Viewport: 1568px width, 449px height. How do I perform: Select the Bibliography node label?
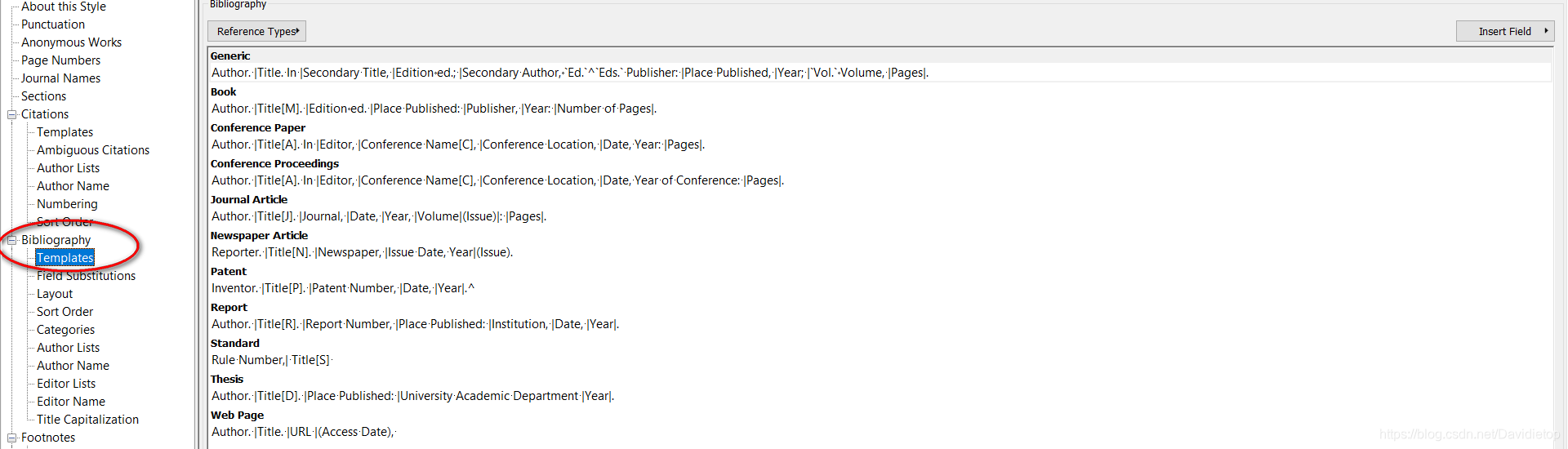point(56,240)
